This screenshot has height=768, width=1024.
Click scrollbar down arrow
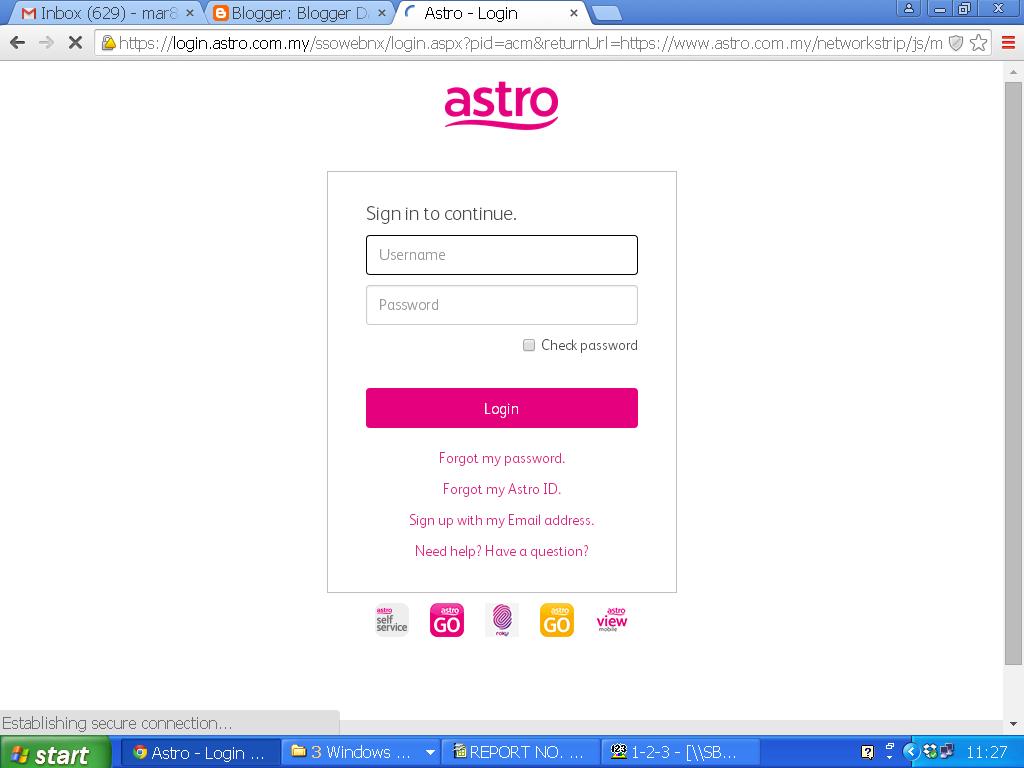point(1013,724)
